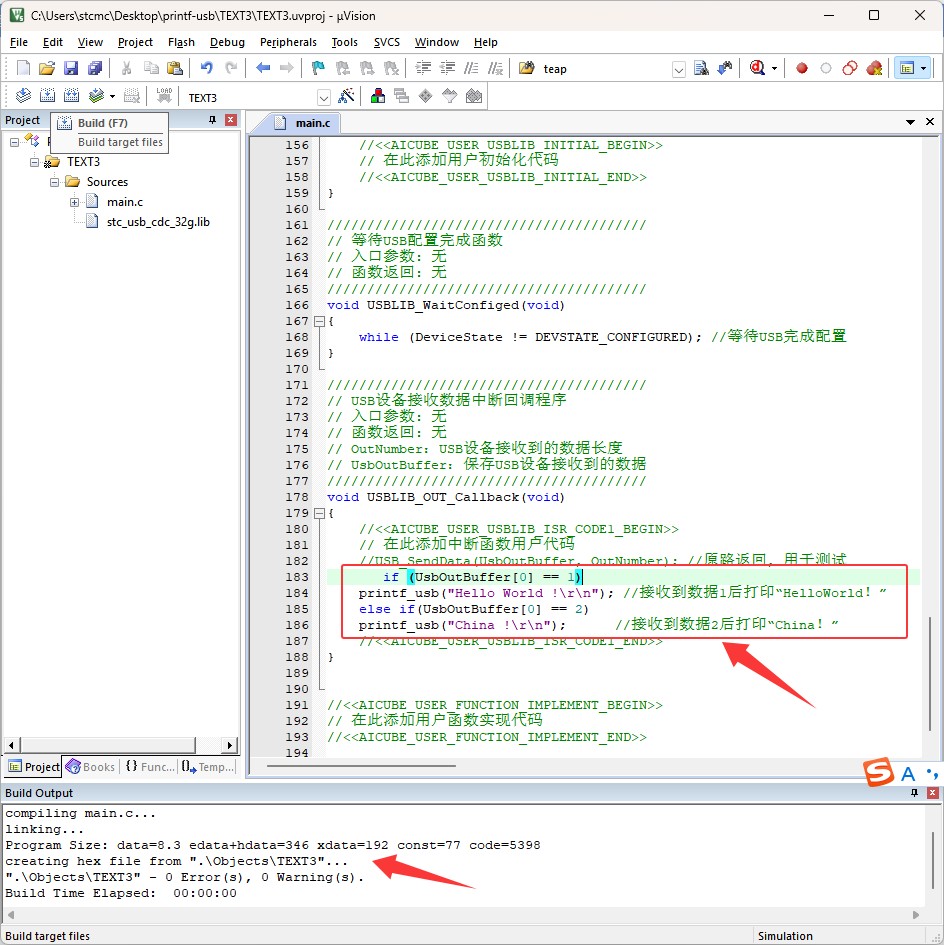The height and width of the screenshot is (945, 944).
Task: Start incremental find
Action: [725, 68]
